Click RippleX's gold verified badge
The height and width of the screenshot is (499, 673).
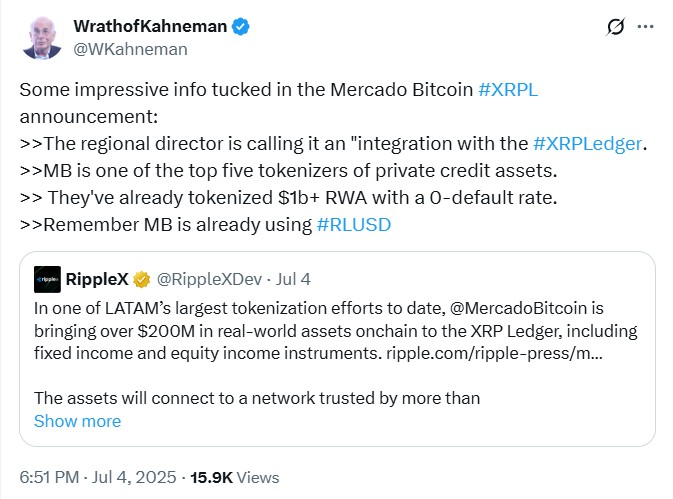click(142, 280)
